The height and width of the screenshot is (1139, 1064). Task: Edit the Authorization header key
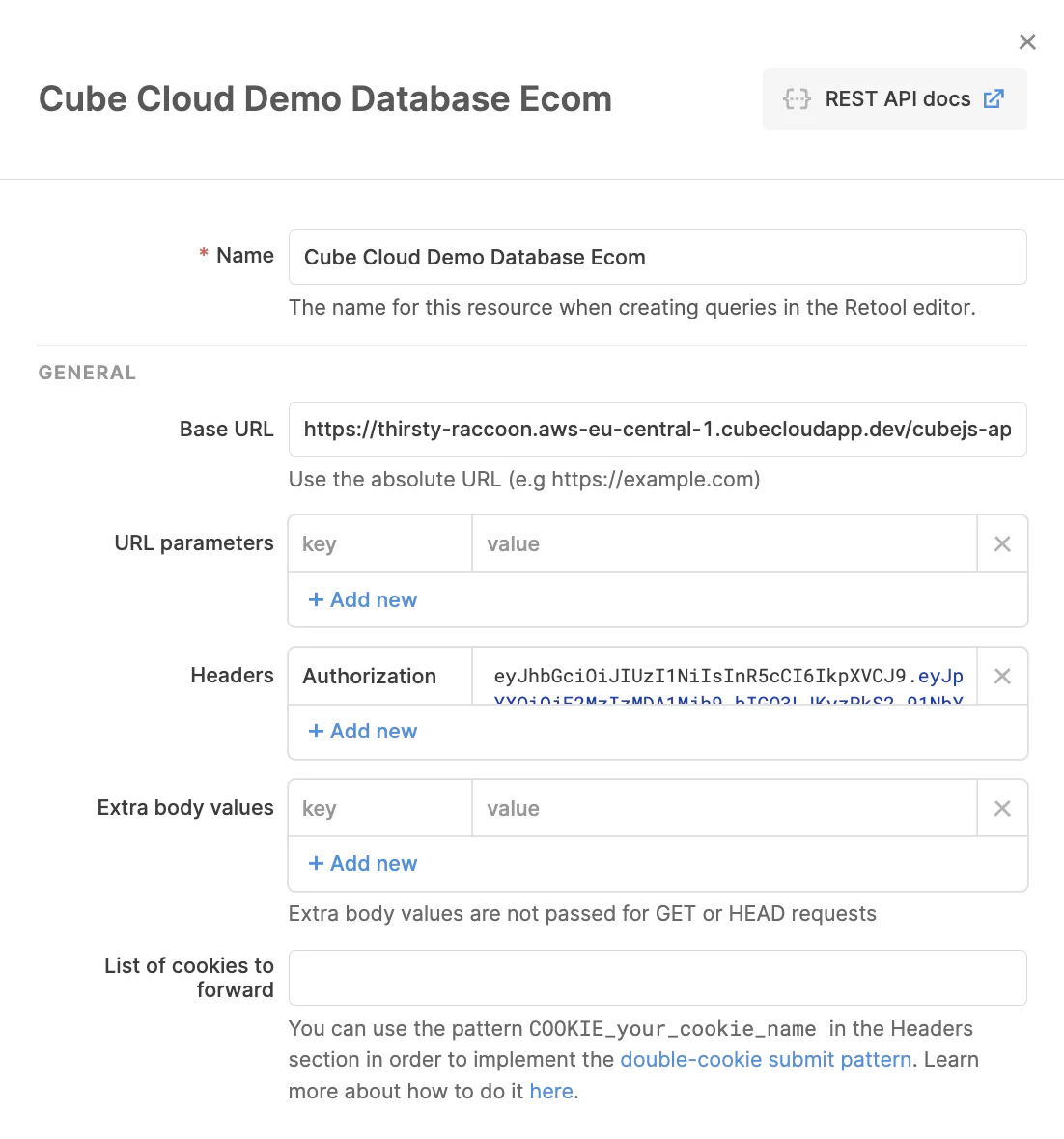pos(380,677)
